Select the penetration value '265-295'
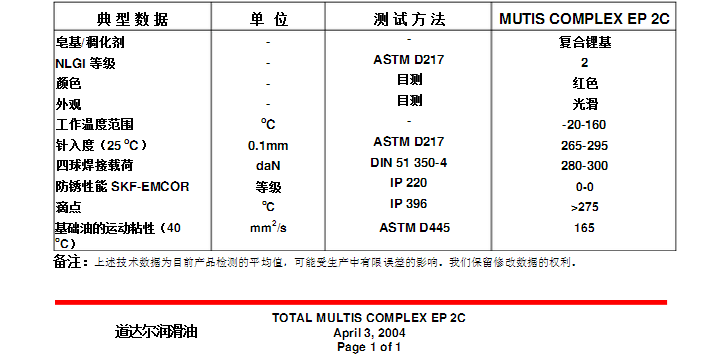Screen dimensions: 721x362 click(x=584, y=146)
